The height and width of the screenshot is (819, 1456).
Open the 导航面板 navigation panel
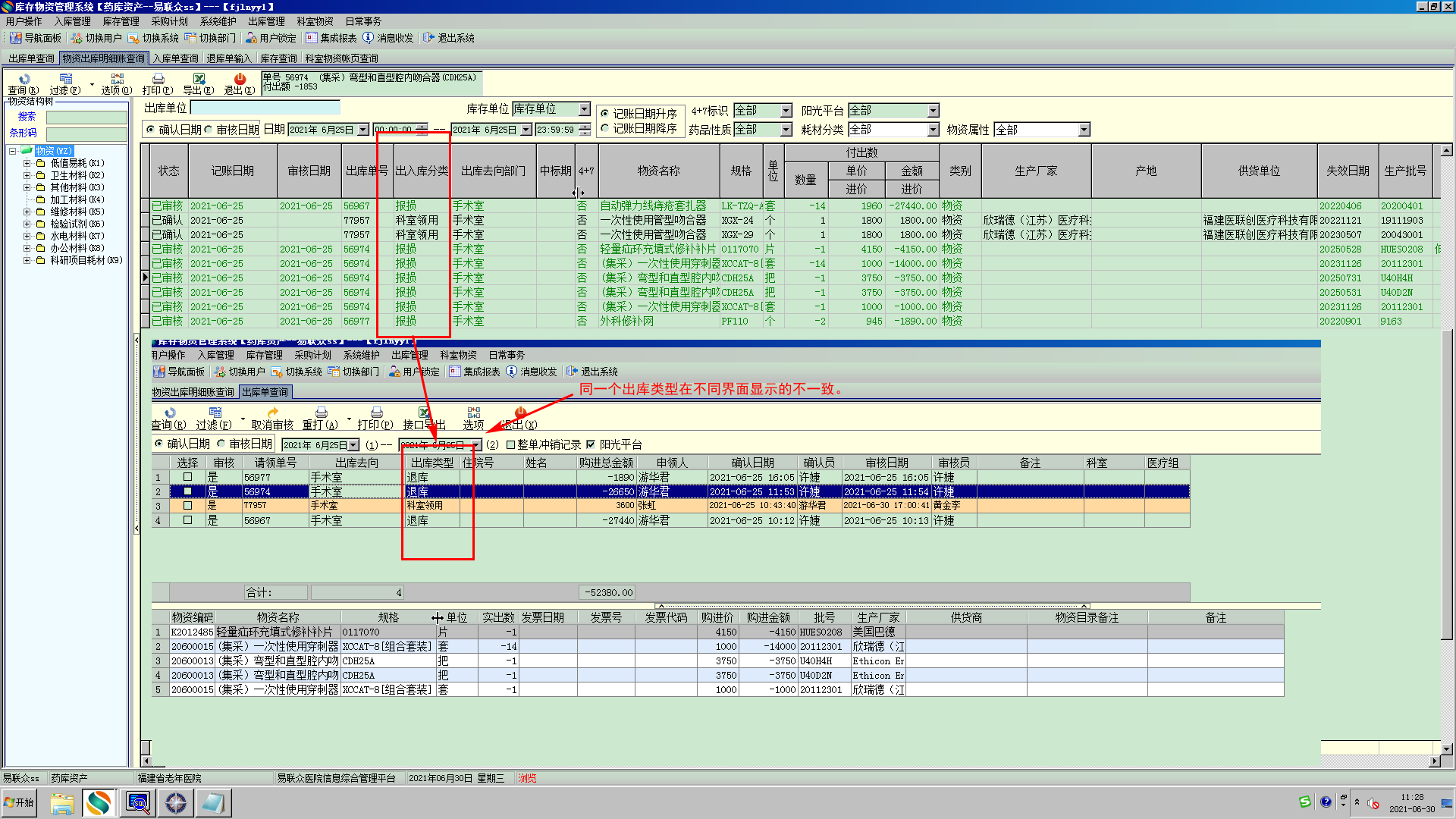[x=35, y=38]
